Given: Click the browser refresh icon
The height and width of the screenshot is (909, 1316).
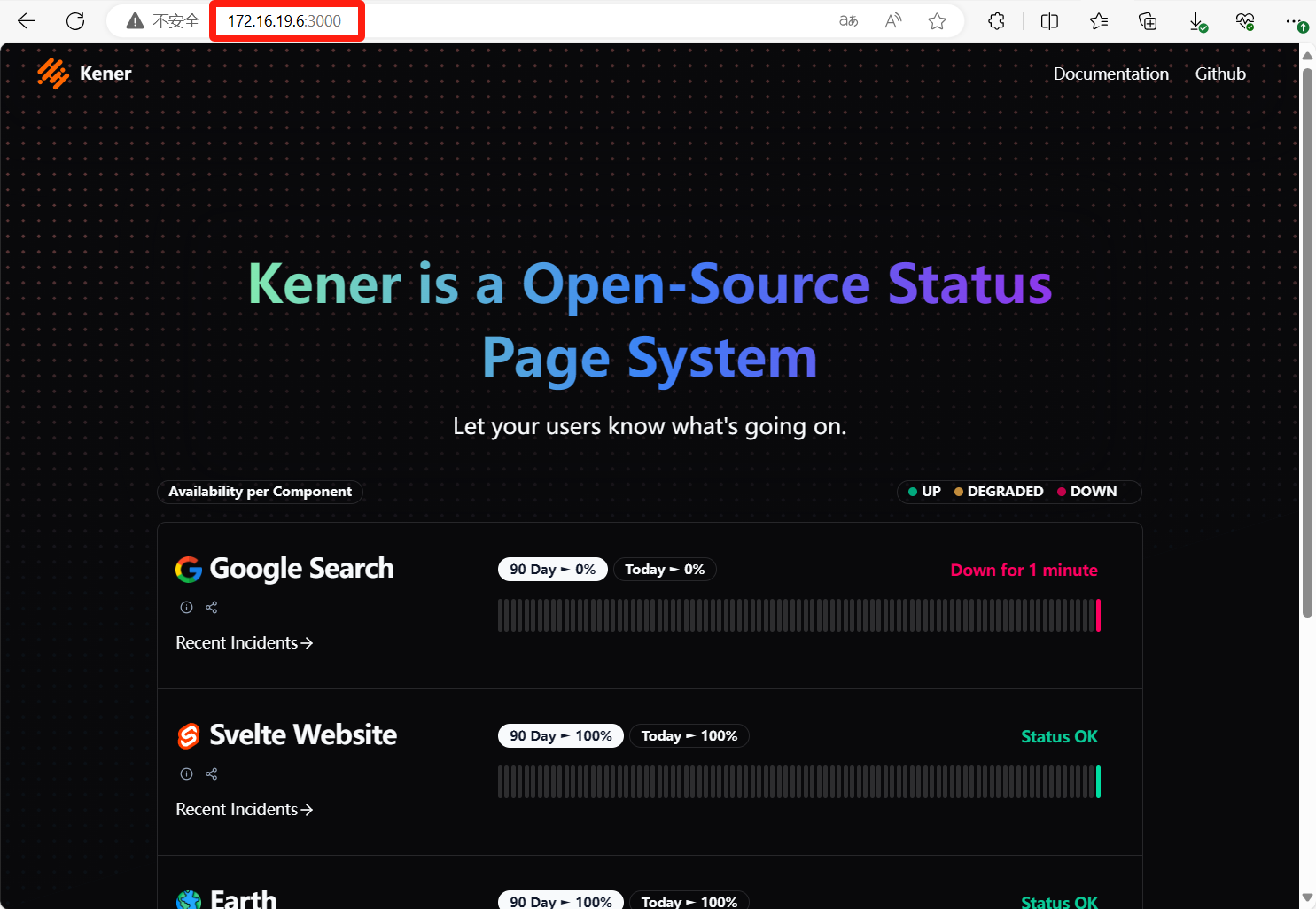Looking at the screenshot, I should point(75,21).
